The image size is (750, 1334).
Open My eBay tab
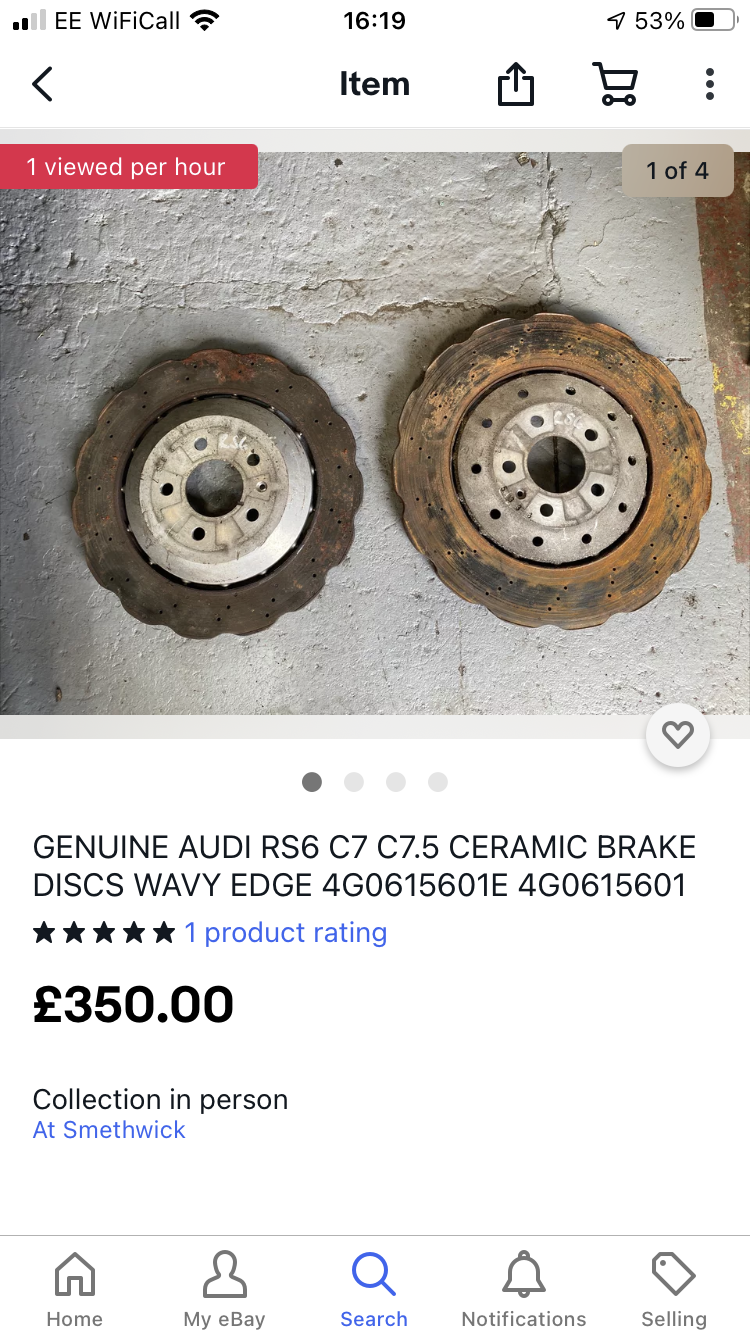click(224, 1288)
